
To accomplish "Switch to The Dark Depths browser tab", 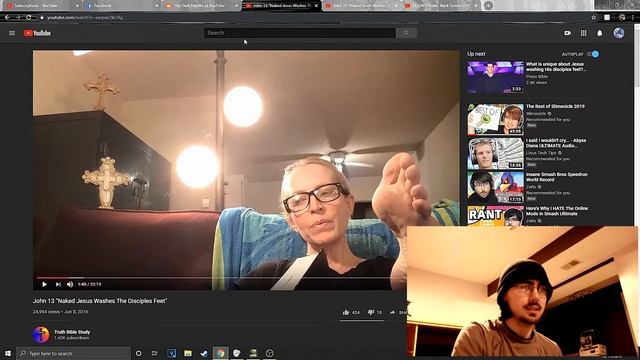I will click(x=202, y=6).
